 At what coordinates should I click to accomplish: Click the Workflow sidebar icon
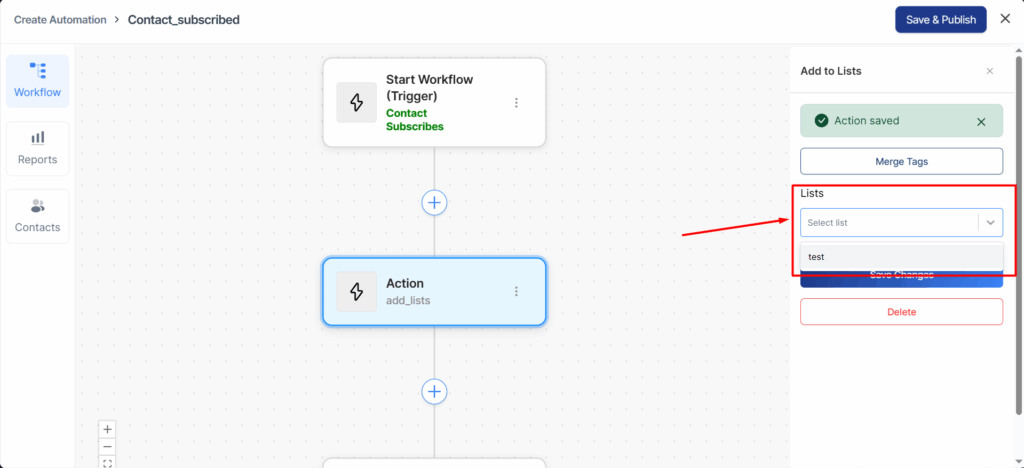coord(38,70)
